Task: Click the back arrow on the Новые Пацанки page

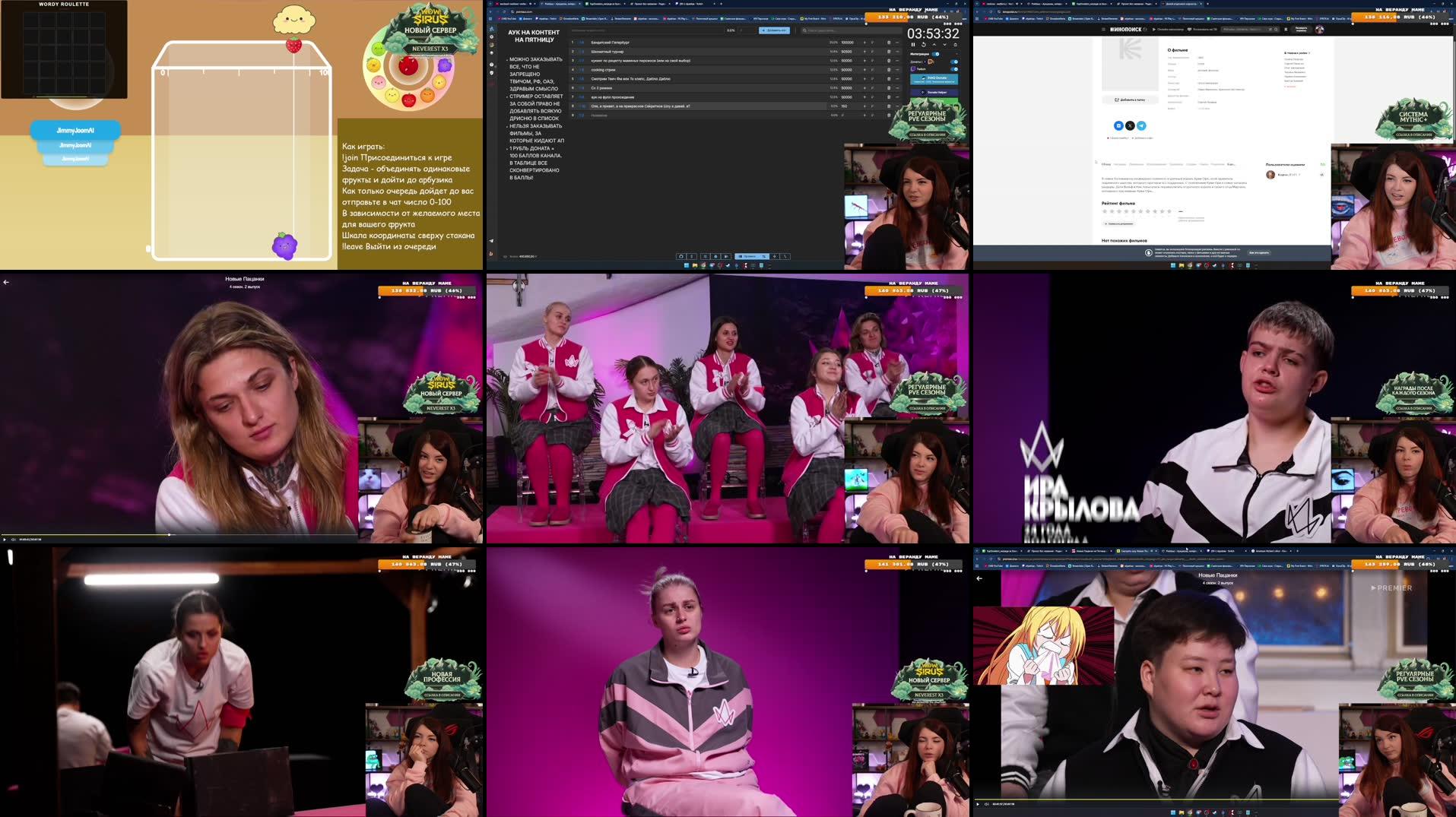Action: (x=979, y=578)
